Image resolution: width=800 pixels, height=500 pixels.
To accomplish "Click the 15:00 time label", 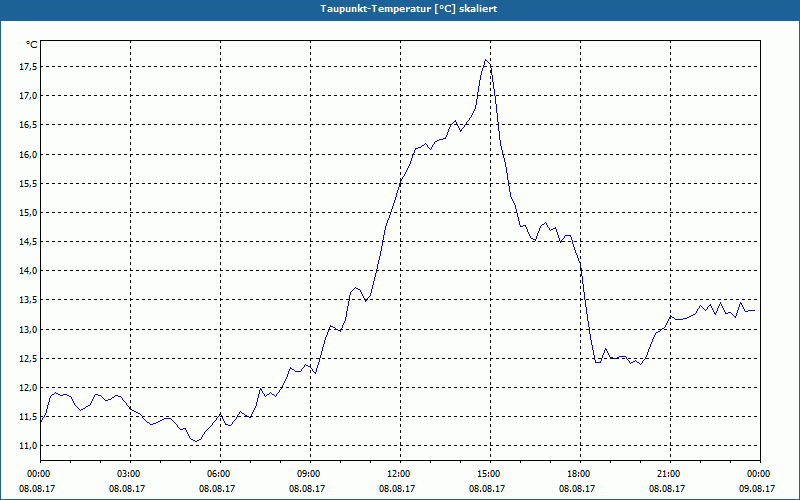I will [490, 474].
